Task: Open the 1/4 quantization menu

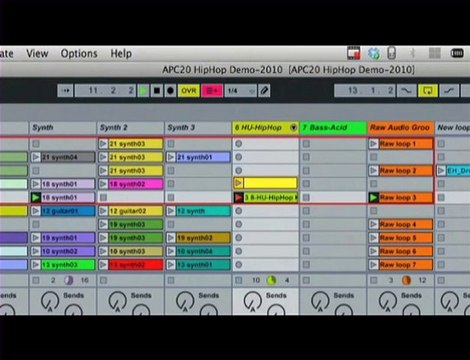Action: click(241, 91)
